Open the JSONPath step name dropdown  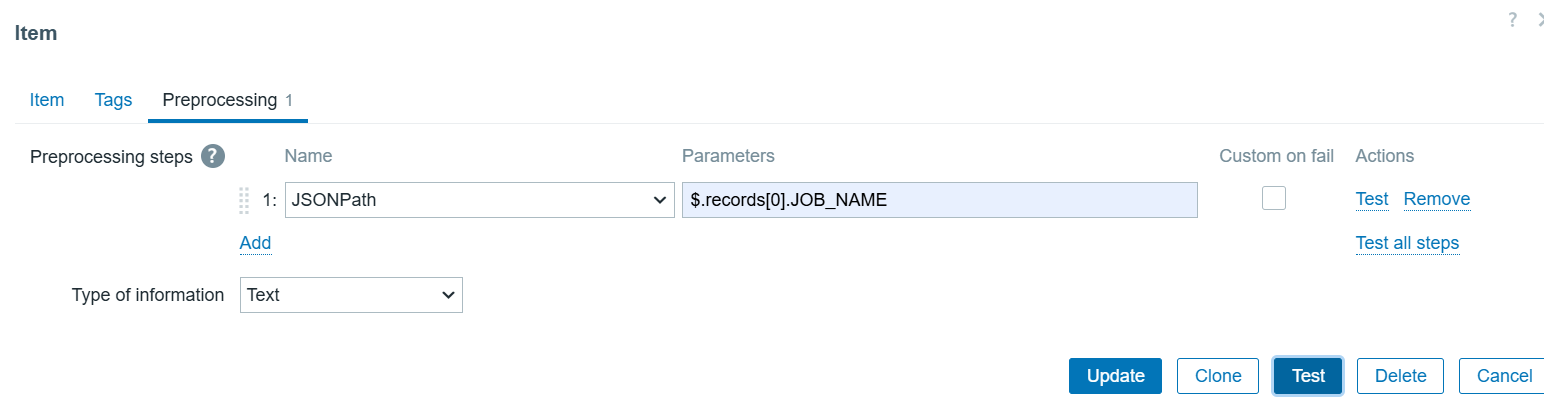point(479,200)
